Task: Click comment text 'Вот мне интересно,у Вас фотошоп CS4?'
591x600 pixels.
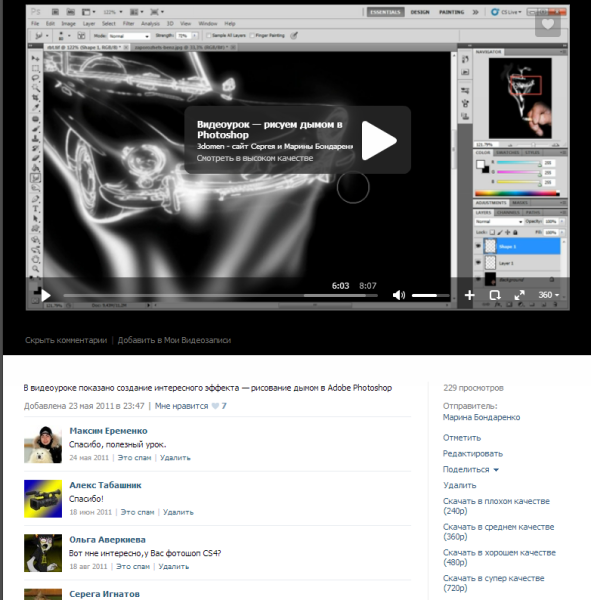Action: tap(145, 553)
